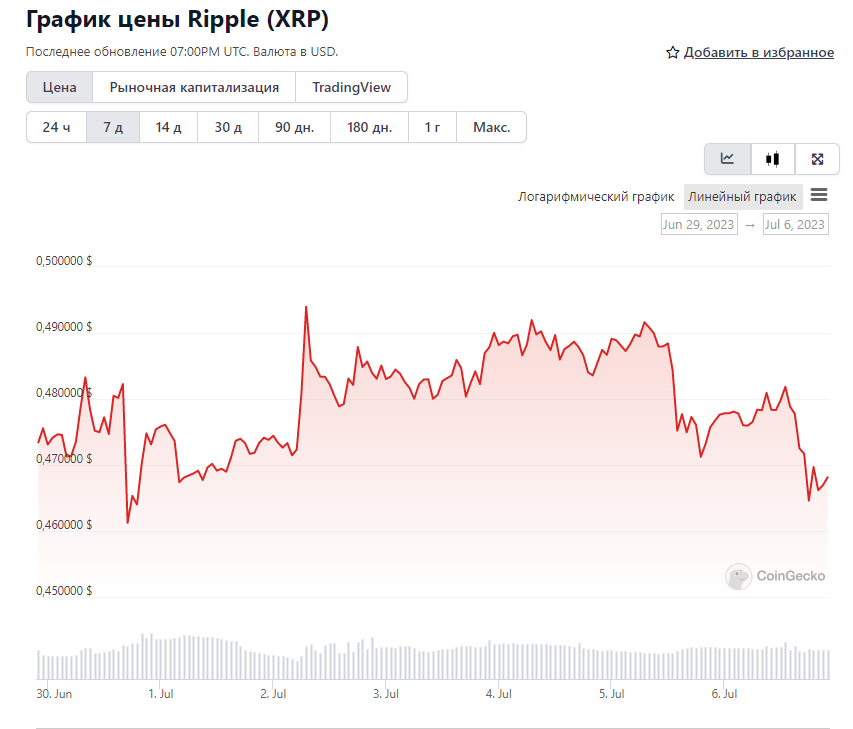Toggle Логарифмический график scale

click(x=596, y=196)
